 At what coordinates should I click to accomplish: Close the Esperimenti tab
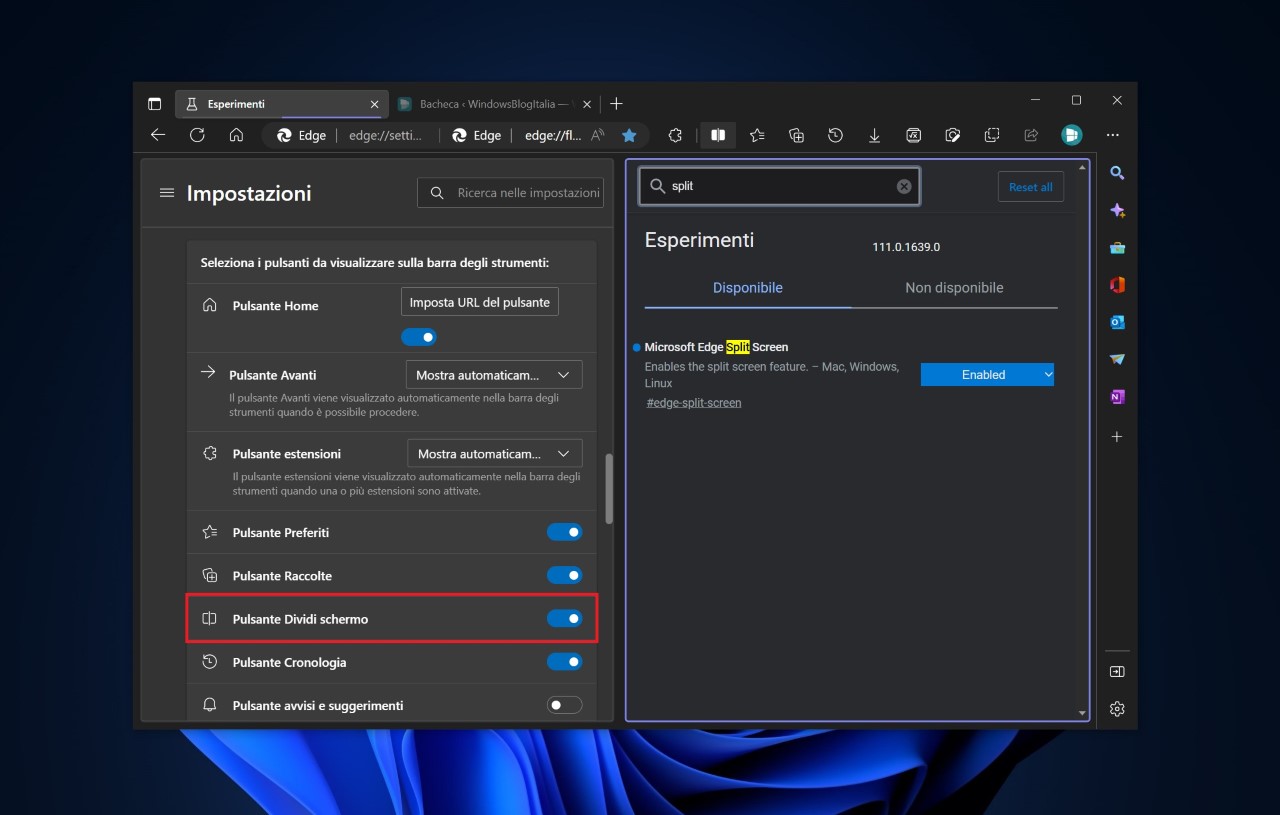[374, 104]
